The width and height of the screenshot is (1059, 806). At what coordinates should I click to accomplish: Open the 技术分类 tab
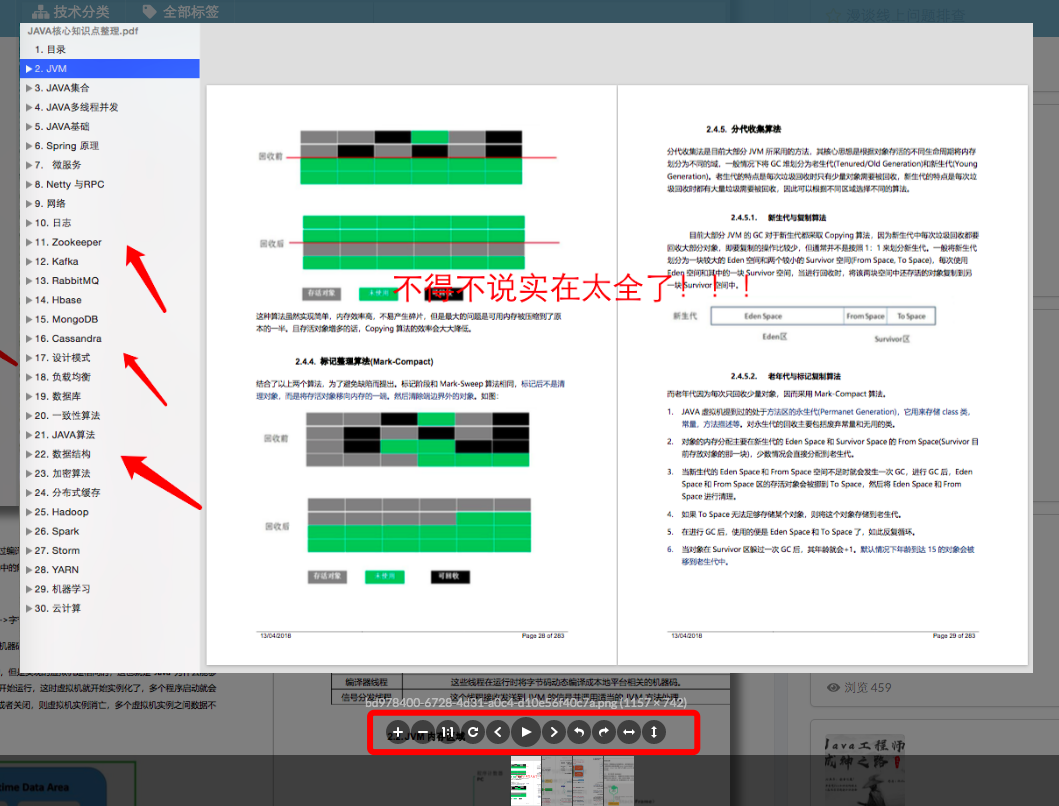pos(70,11)
